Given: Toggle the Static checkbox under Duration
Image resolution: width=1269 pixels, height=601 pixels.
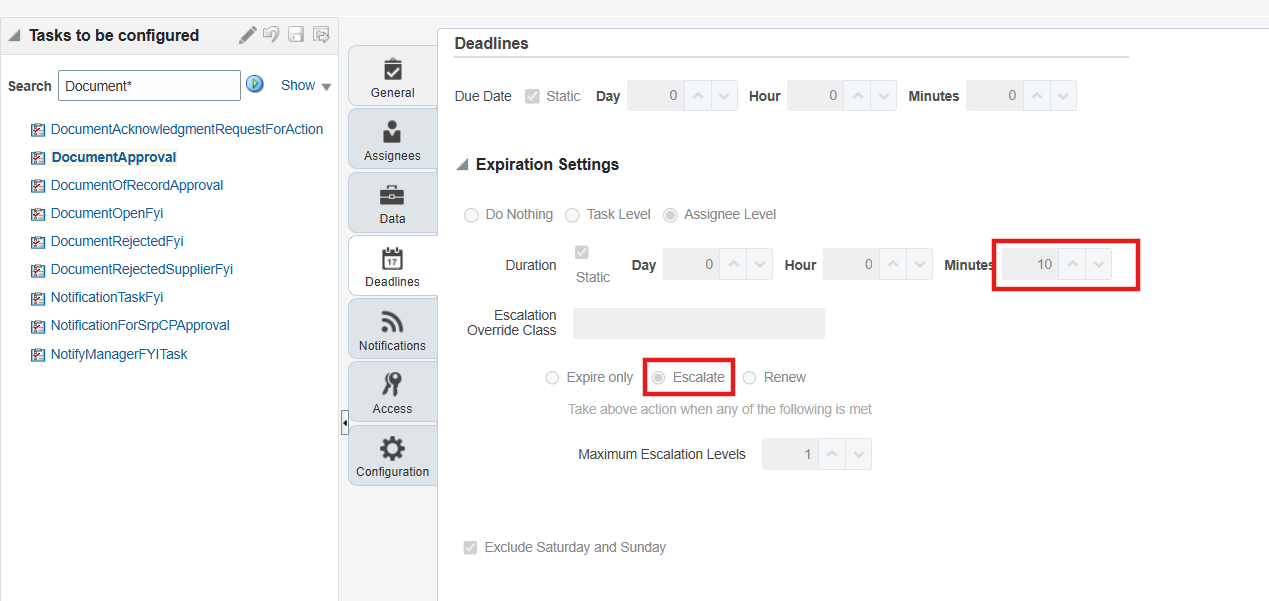Looking at the screenshot, I should [581, 253].
